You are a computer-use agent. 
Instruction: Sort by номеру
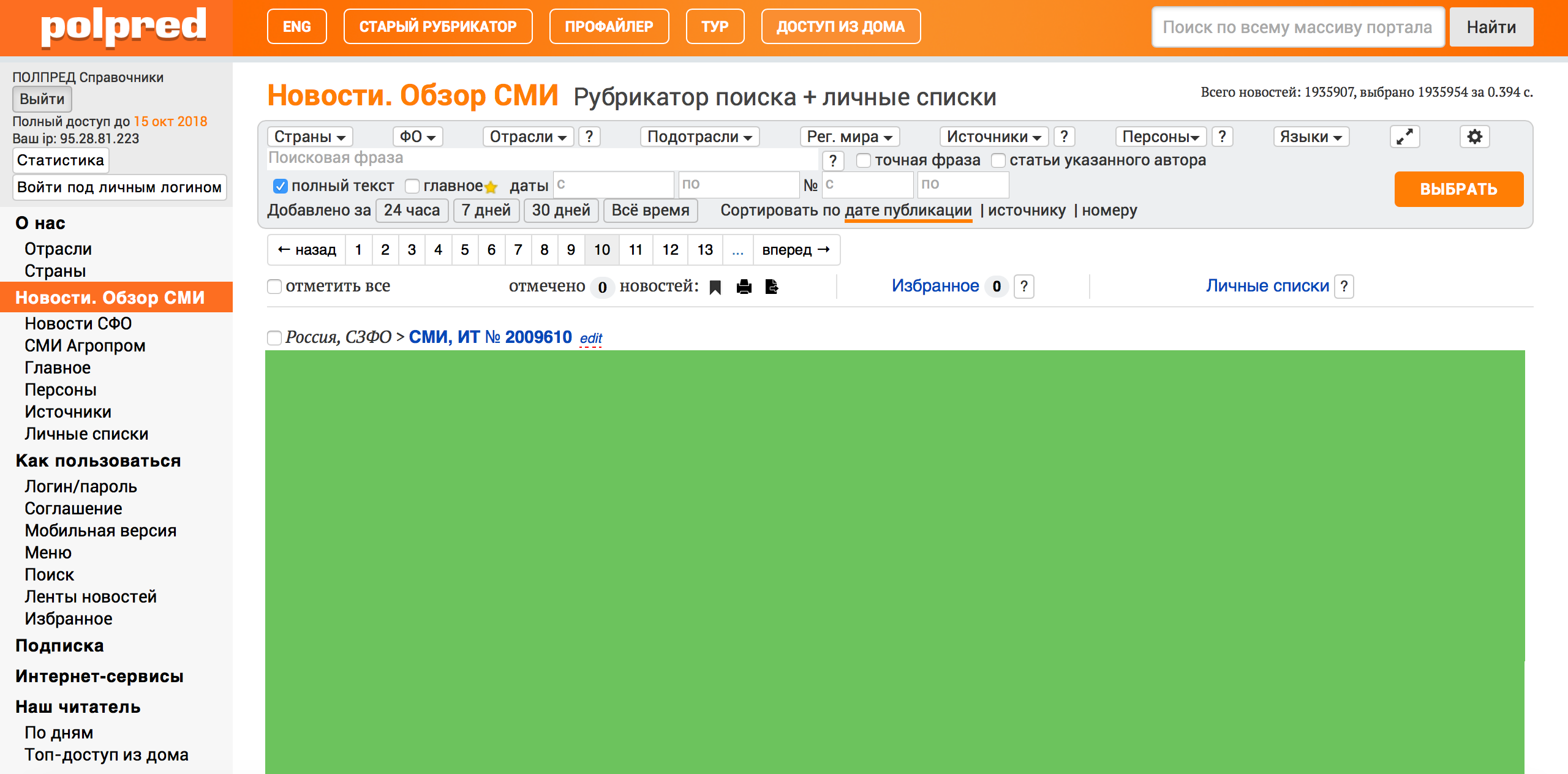[1110, 211]
